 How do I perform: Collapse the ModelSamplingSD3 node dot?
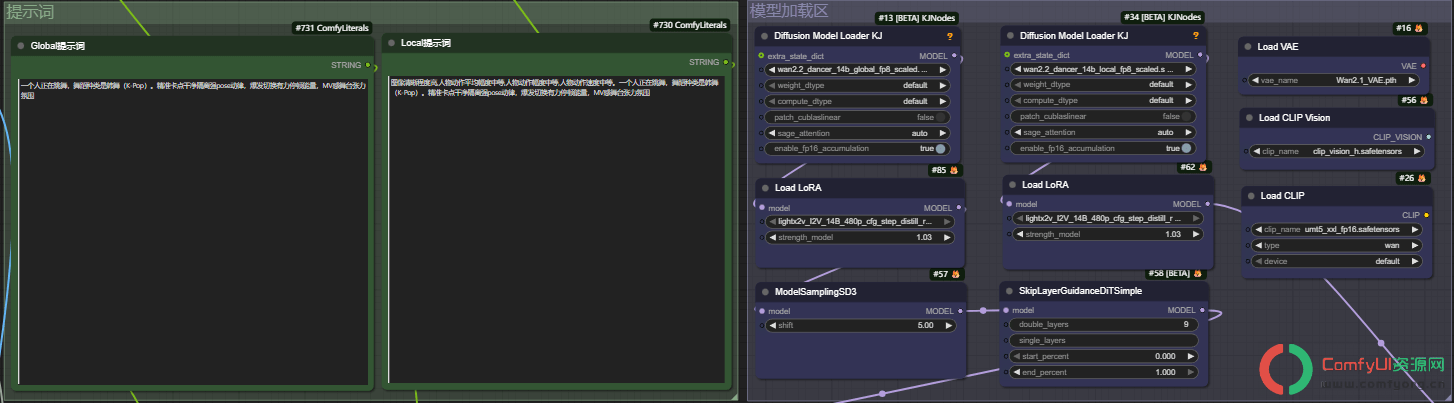coord(764,292)
